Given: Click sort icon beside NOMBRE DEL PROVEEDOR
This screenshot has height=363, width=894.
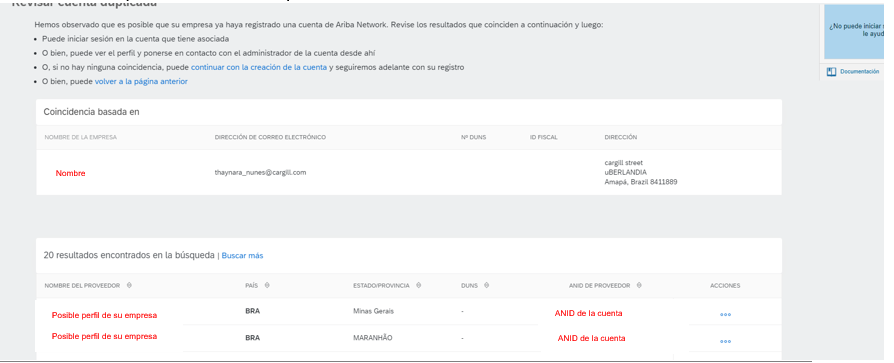Looking at the screenshot, I should tap(129, 285).
